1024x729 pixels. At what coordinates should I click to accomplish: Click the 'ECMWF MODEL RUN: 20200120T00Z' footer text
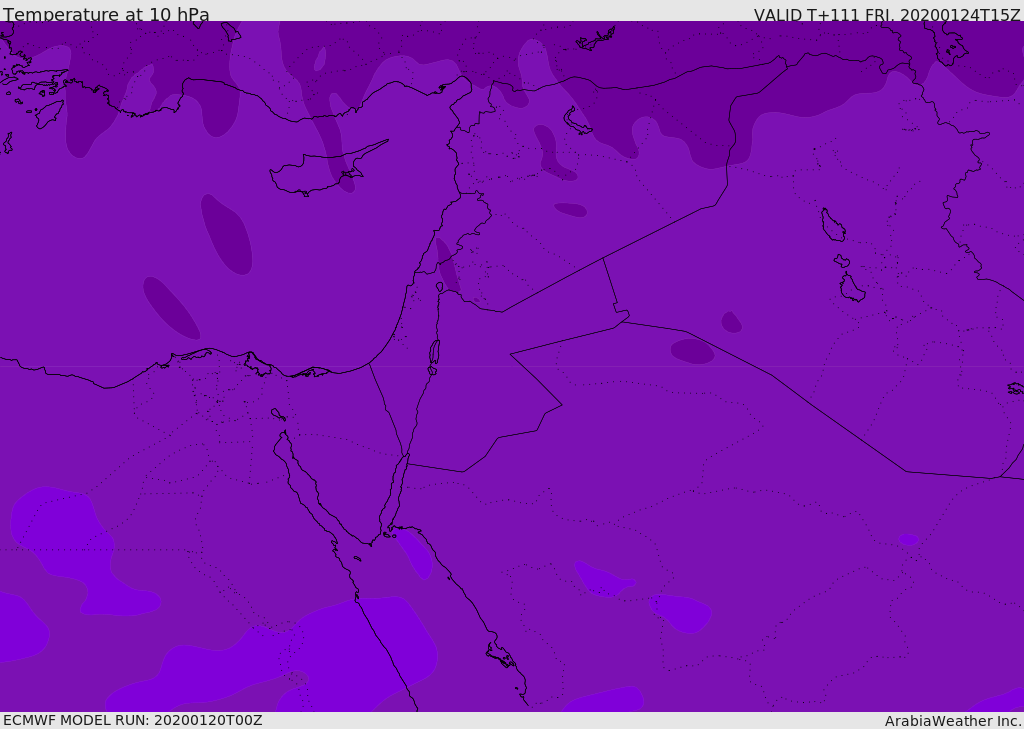pyautogui.click(x=133, y=721)
